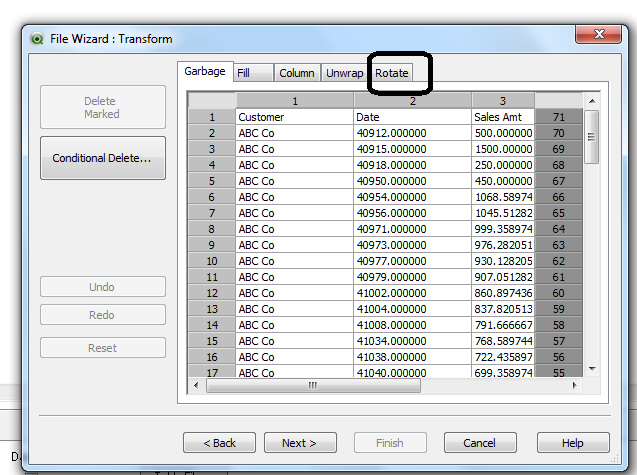Screen dimensions: 637x475
Task: Select row header 1
Action: (x=212, y=117)
